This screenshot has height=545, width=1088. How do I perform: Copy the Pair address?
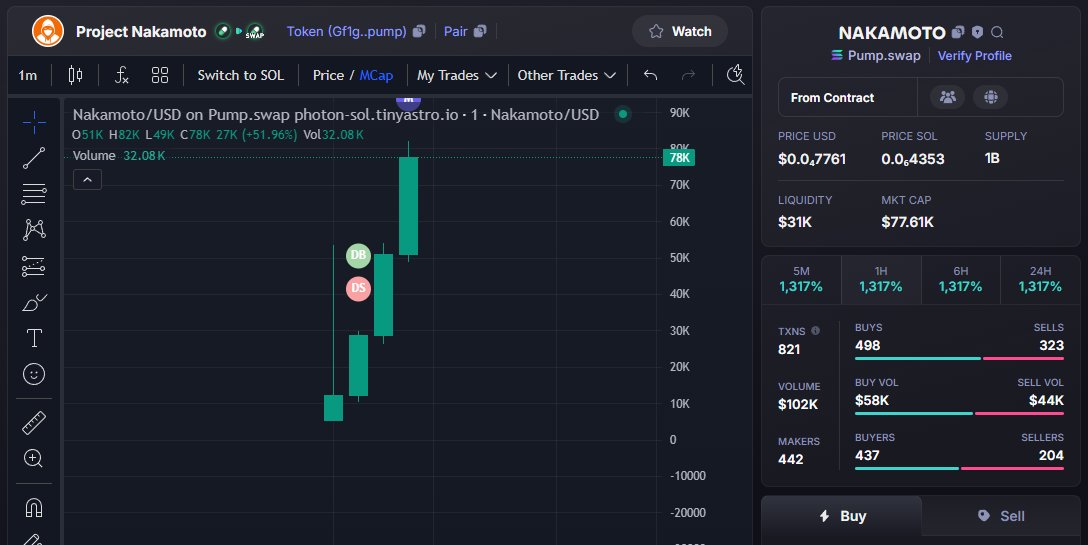(x=480, y=31)
